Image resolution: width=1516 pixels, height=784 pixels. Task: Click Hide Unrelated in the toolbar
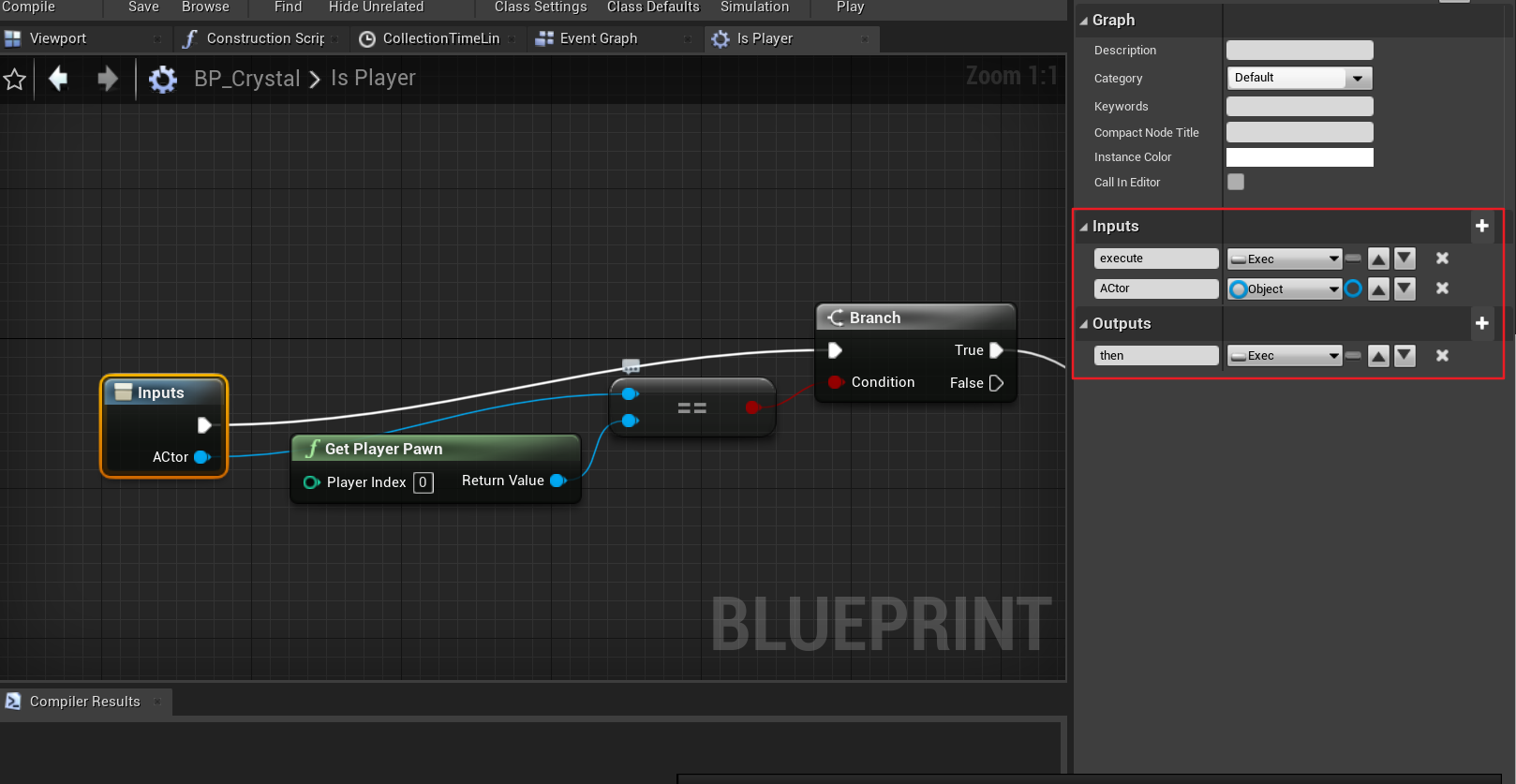pyautogui.click(x=376, y=7)
